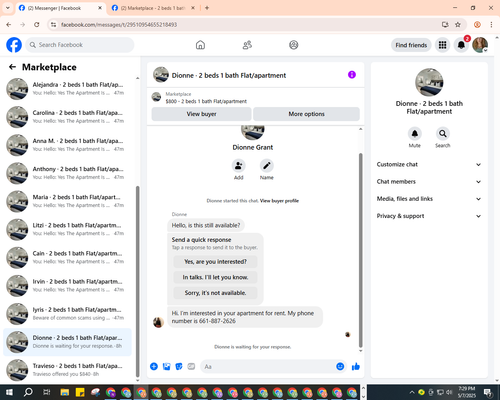Send quick reply 'Yes, are you interested?'
The width and height of the screenshot is (500, 400).
(x=215, y=262)
